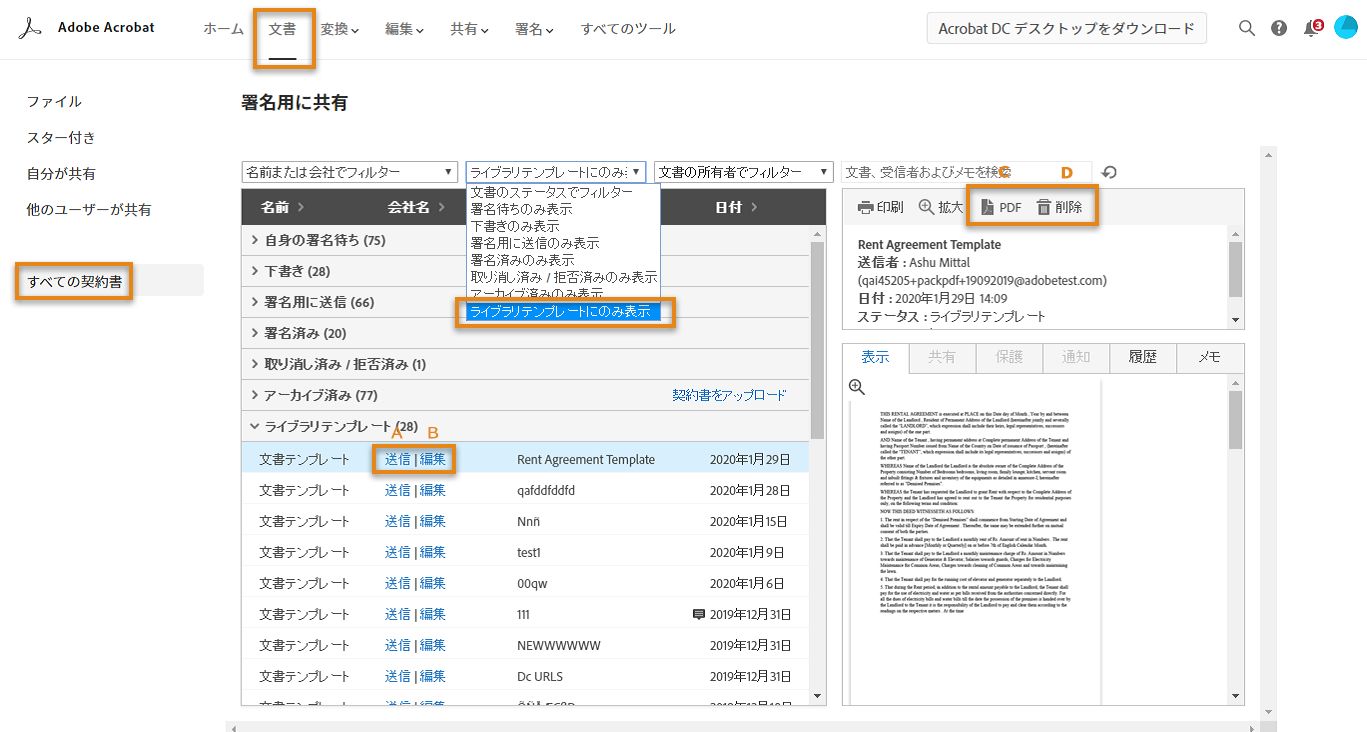The height and width of the screenshot is (732, 1367).
Task: Click 送信 link for NEWWWWWW row
Action: [x=398, y=645]
